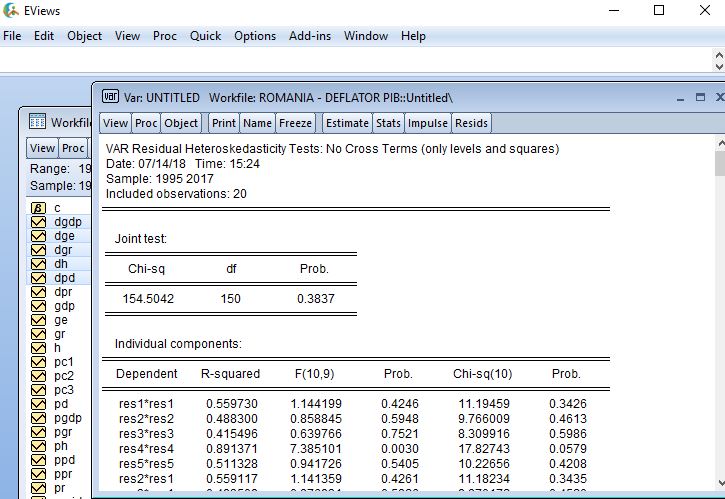The image size is (725, 499).
Task: Click the Workfile window grid icon
Action: tap(38, 122)
